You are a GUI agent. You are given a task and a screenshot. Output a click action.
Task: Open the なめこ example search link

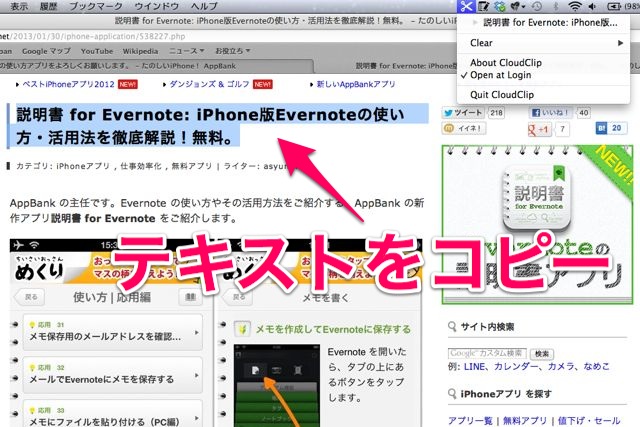596,367
